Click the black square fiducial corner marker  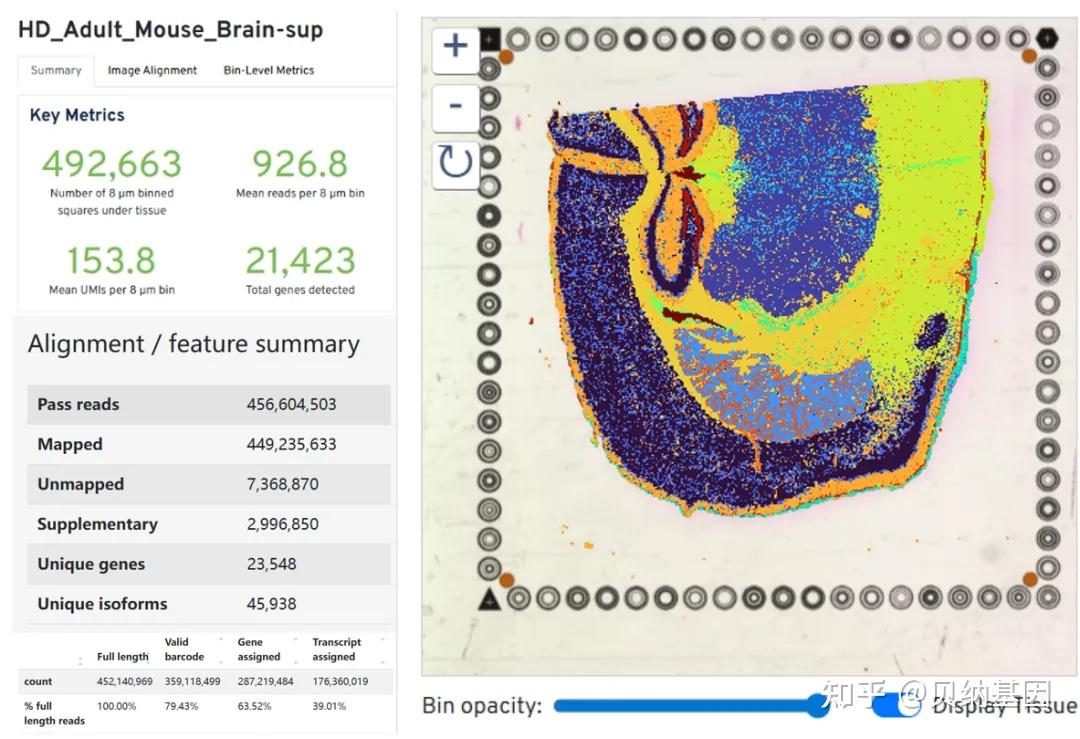pyautogui.click(x=490, y=39)
